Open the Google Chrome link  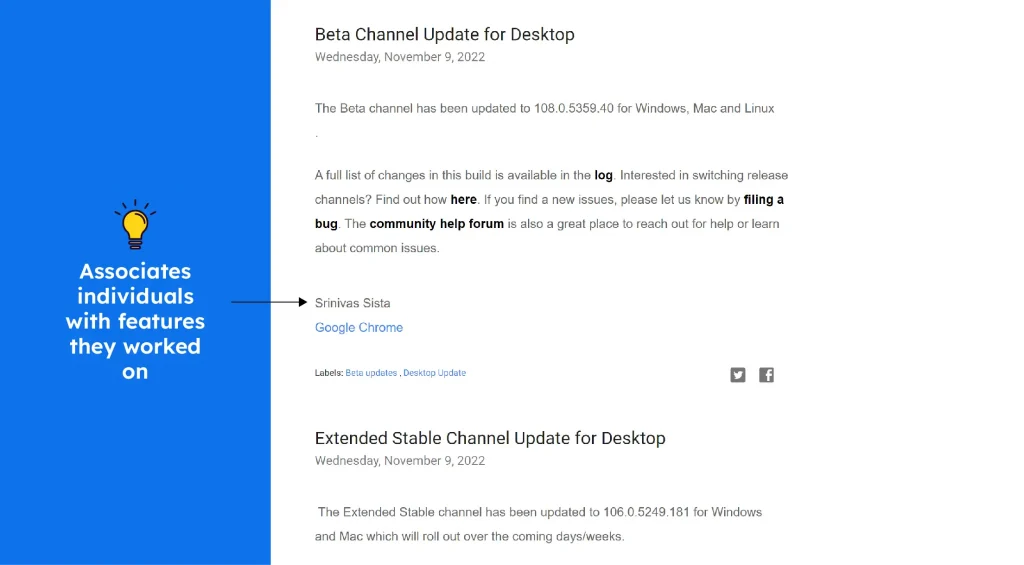pos(359,327)
